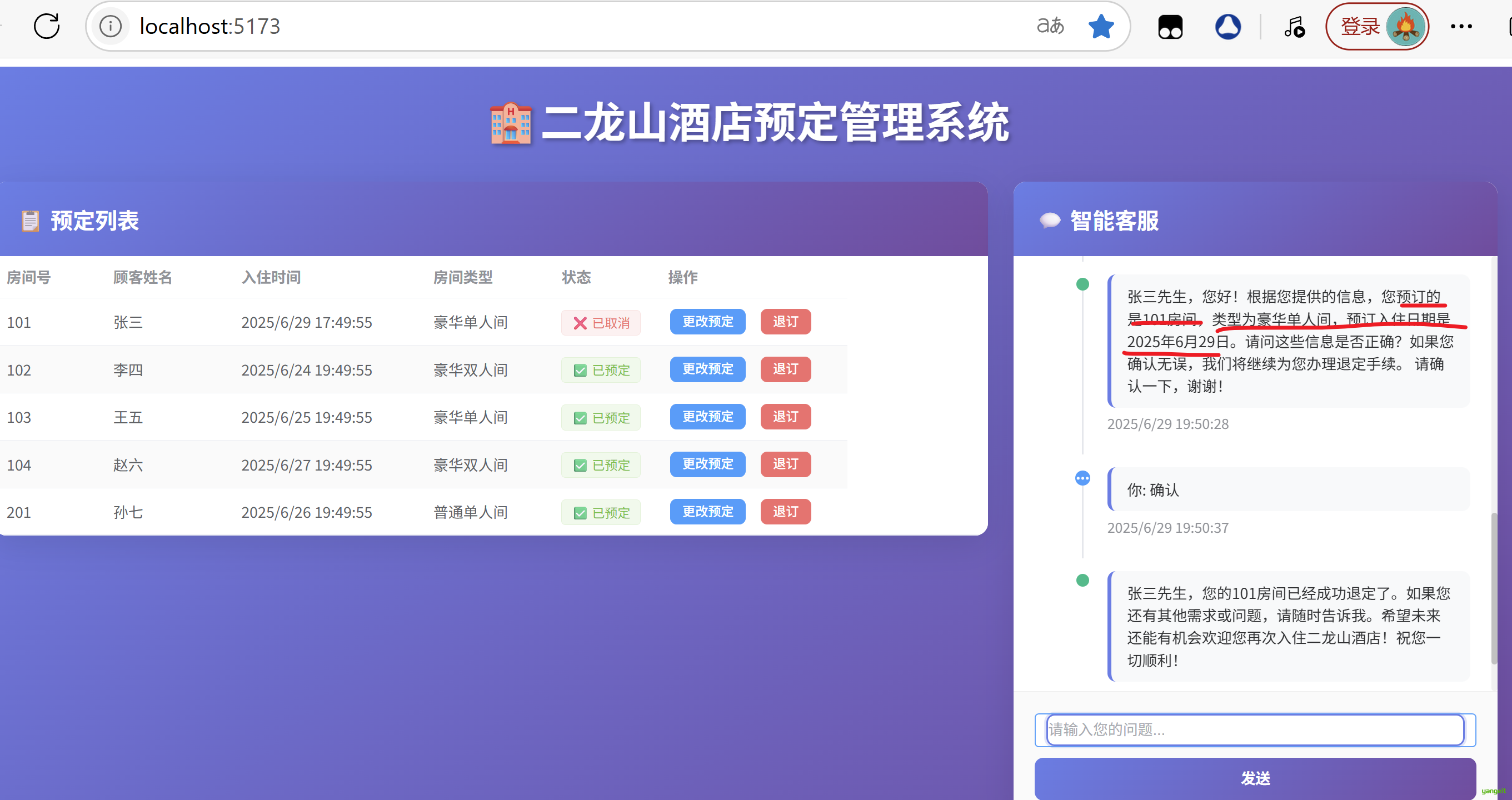
Task: Click the customer name 张三
Action: 128,322
